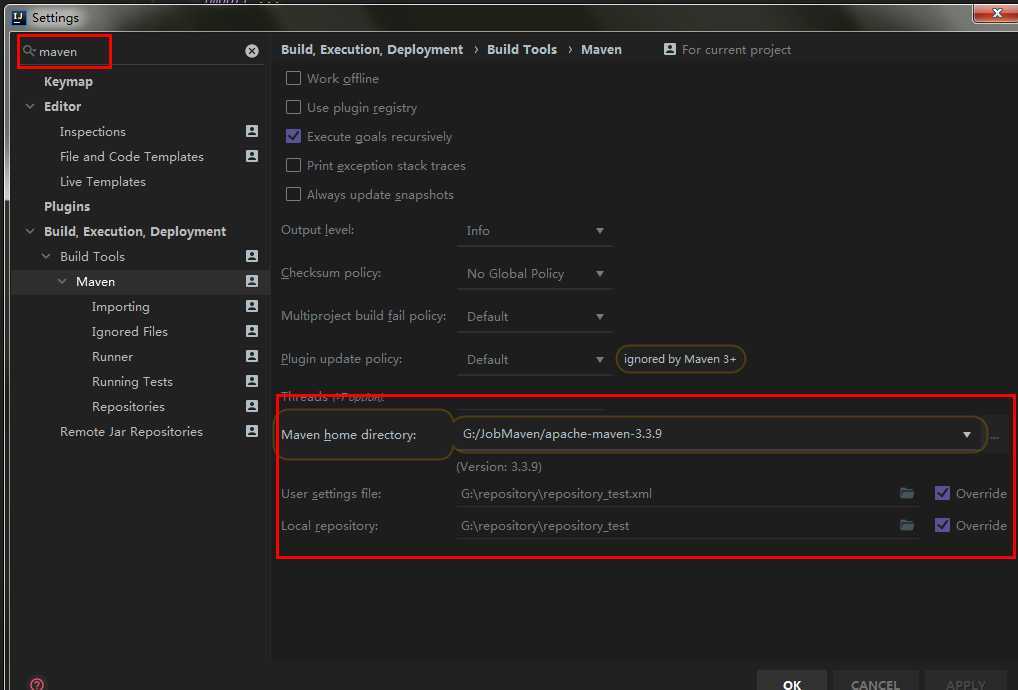The image size is (1018, 690).
Task: Clear the maven search text
Action: [252, 51]
